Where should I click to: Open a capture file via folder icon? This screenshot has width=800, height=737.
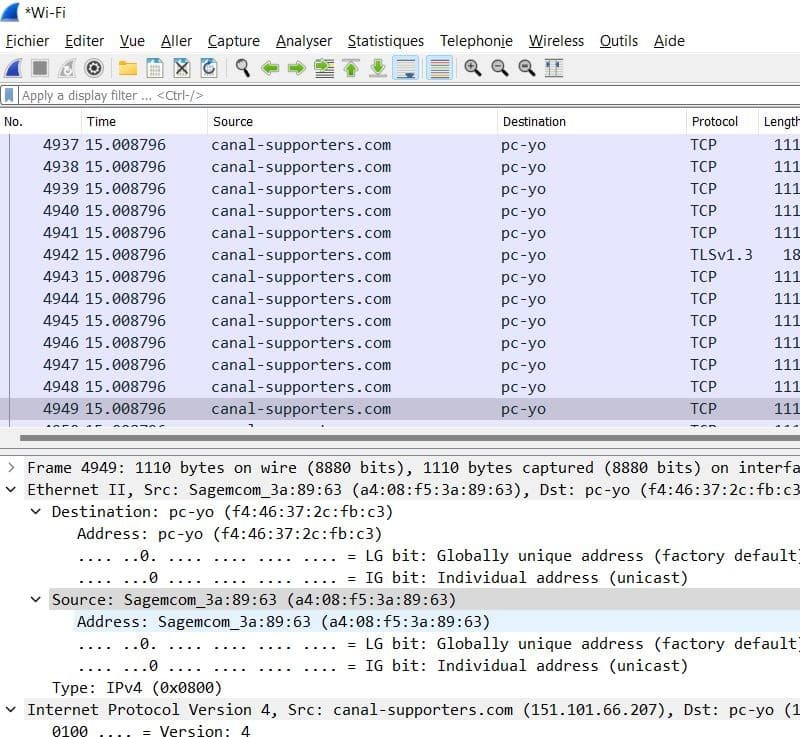(127, 68)
